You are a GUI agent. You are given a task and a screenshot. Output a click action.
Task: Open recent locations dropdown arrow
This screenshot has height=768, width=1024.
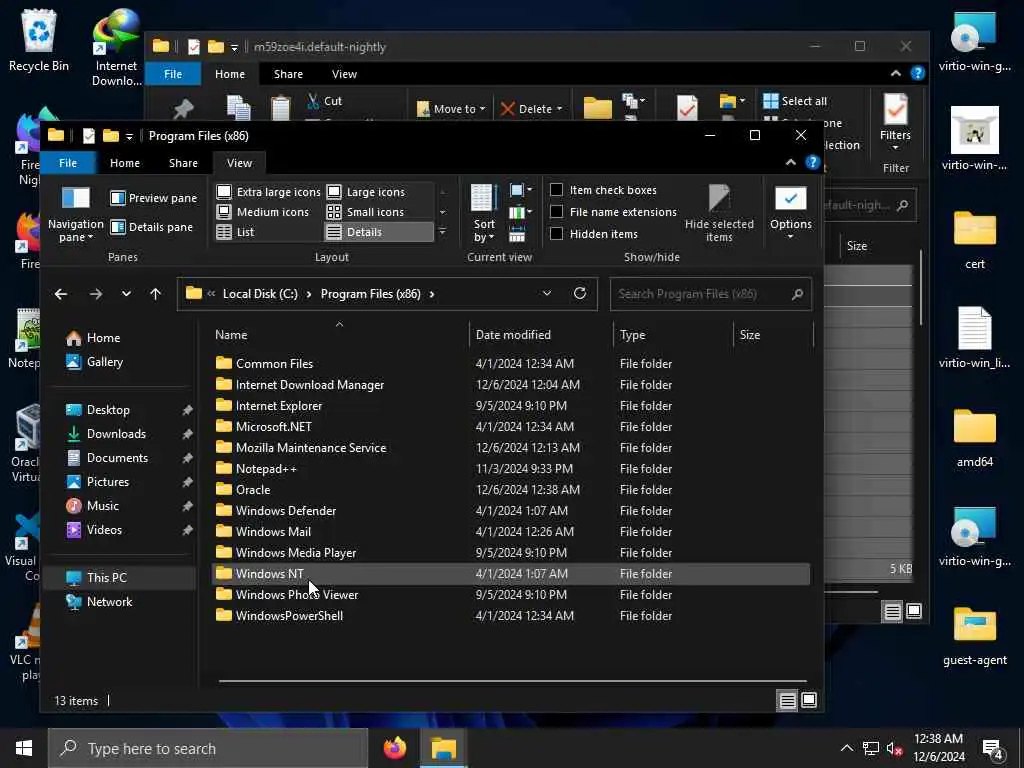click(x=126, y=294)
